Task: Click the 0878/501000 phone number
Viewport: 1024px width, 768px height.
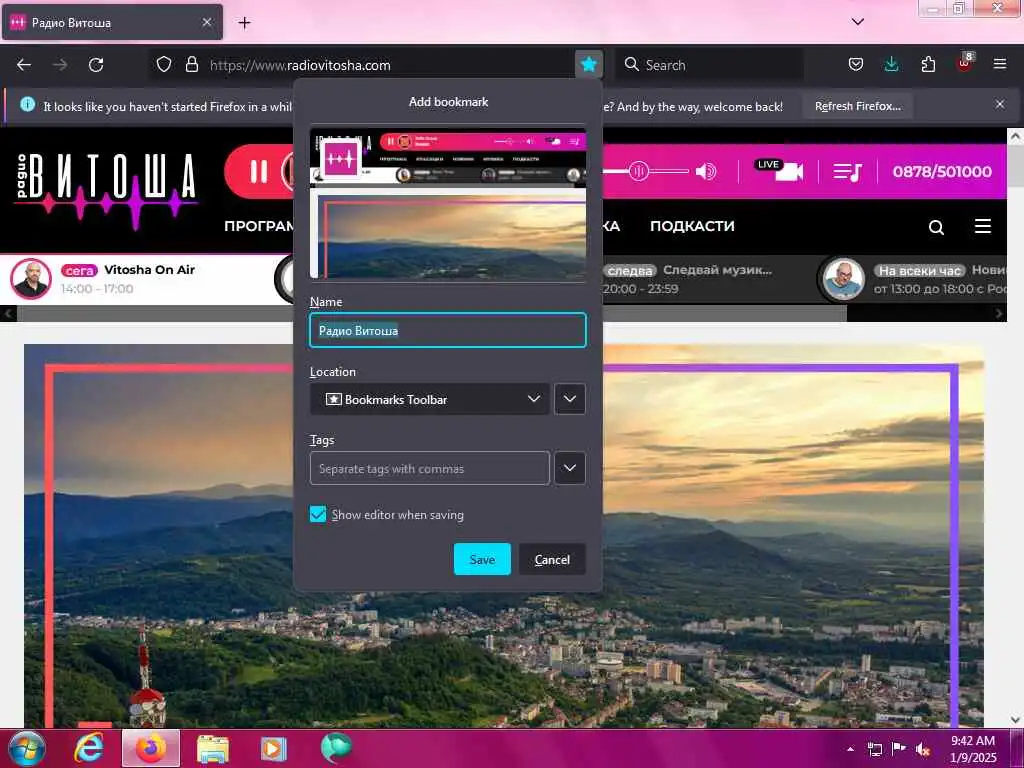Action: tap(942, 172)
